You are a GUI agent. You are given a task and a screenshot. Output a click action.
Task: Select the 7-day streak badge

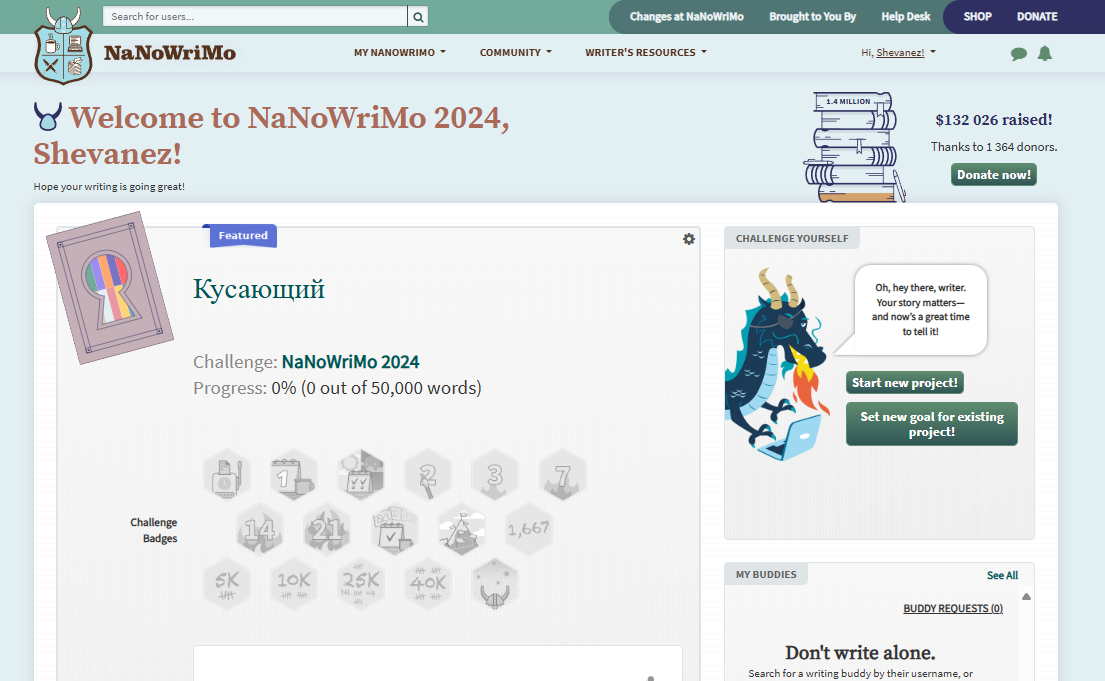click(562, 475)
